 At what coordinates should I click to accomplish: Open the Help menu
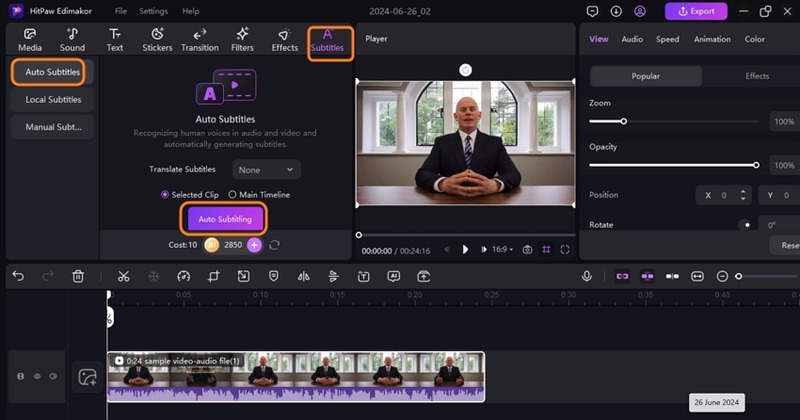tap(191, 11)
